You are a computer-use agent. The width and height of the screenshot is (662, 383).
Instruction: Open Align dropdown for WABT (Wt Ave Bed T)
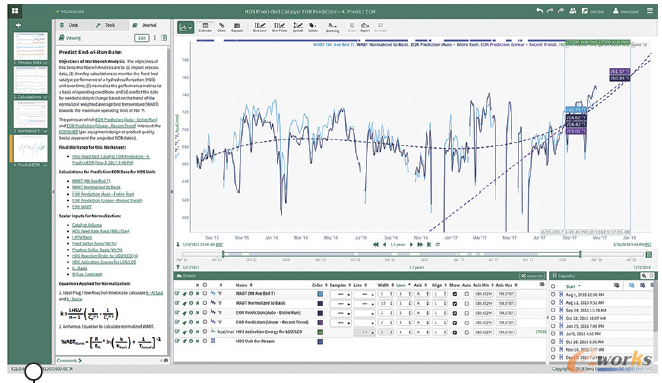point(440,294)
